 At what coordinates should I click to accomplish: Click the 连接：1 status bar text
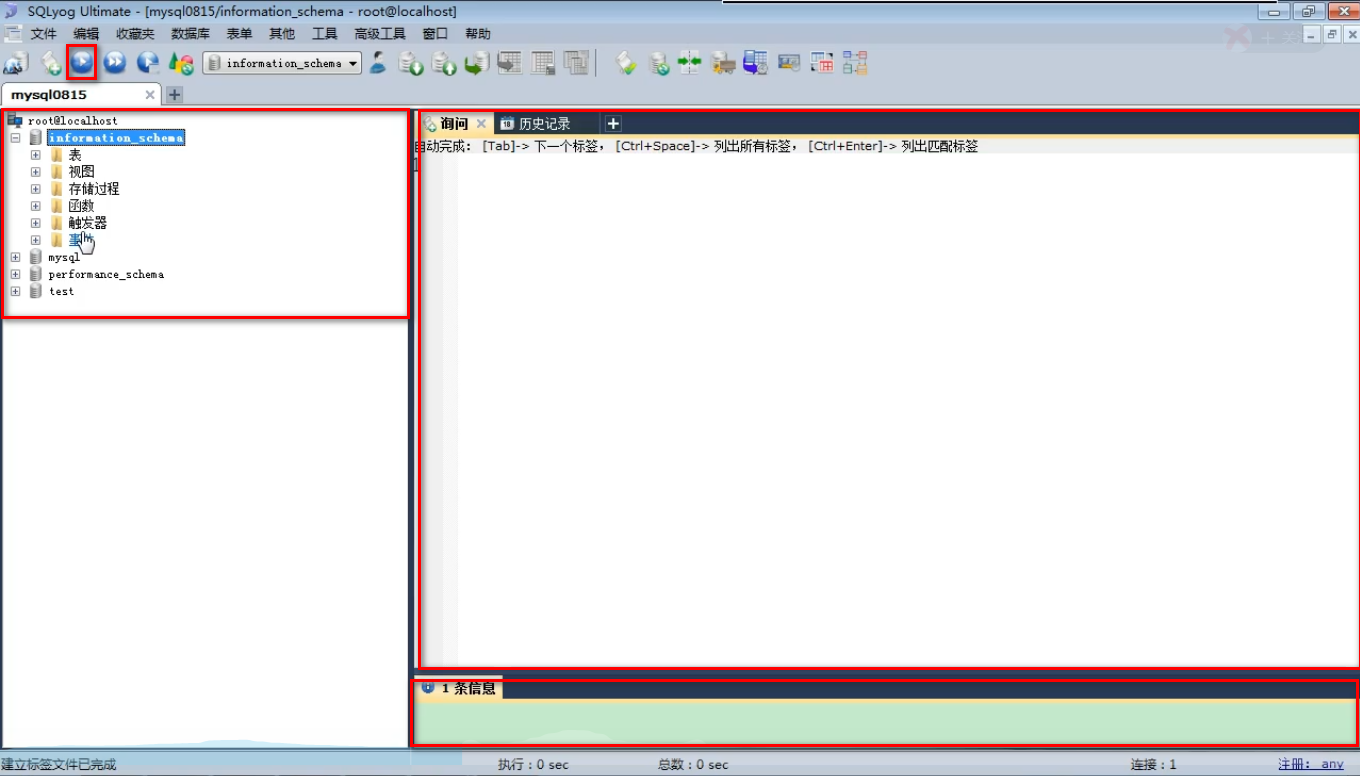pyautogui.click(x=1154, y=764)
